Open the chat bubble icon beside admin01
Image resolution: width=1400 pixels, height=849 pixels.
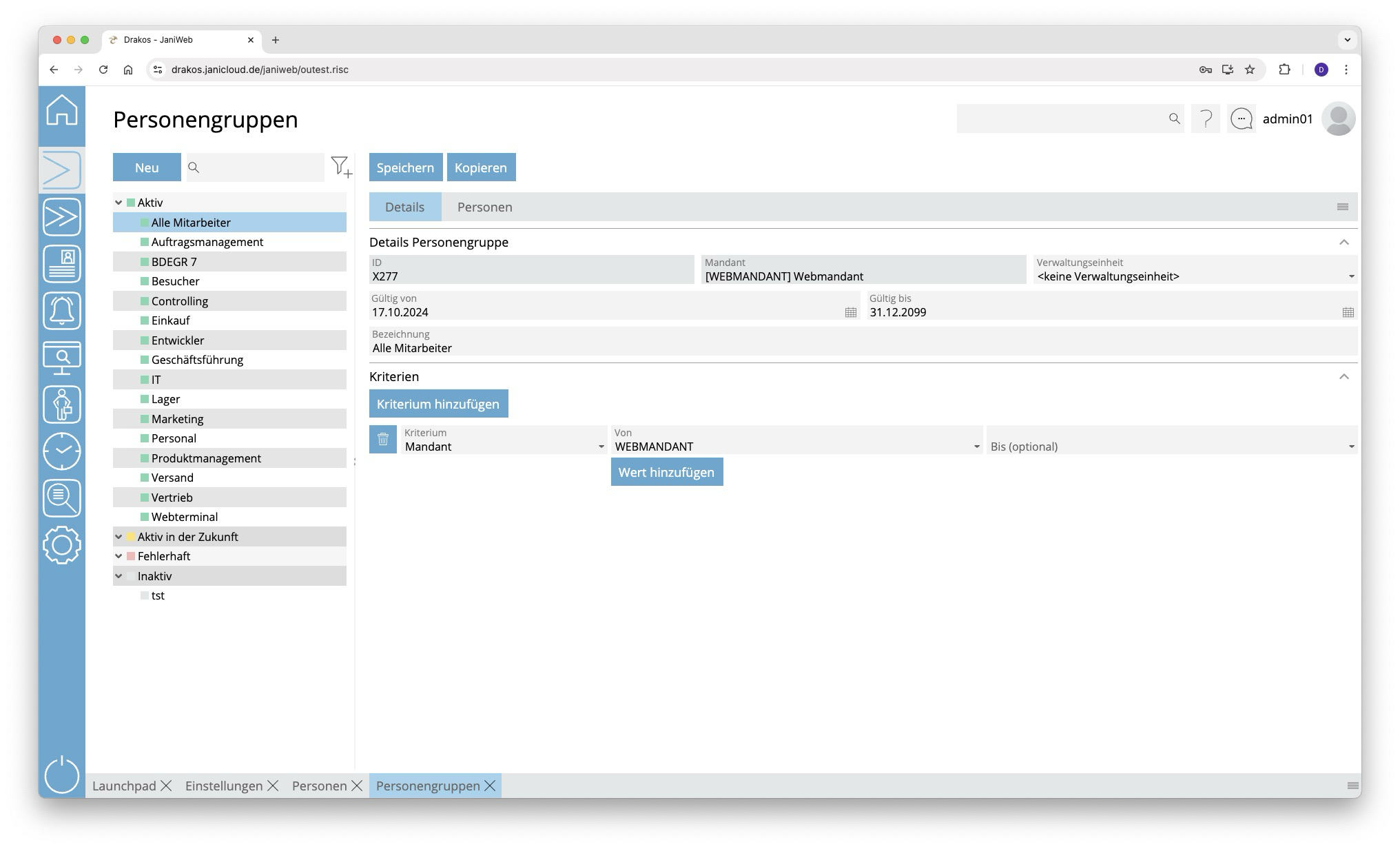(x=1241, y=119)
